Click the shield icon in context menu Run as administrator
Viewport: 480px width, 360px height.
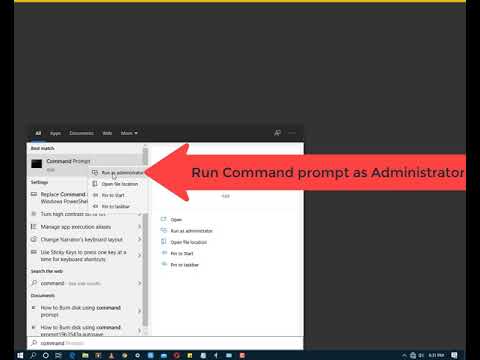point(95,172)
